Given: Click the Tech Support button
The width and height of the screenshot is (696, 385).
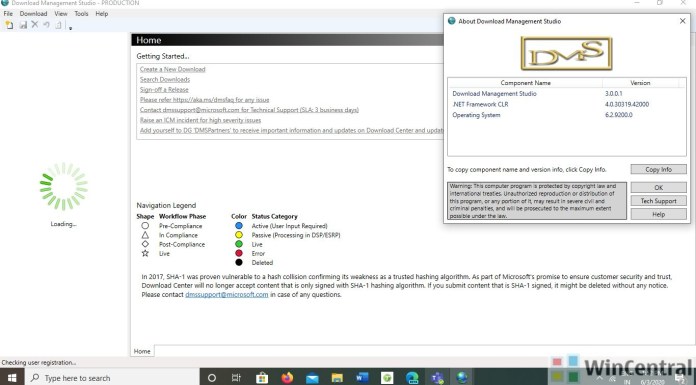Looking at the screenshot, I should click(658, 201).
